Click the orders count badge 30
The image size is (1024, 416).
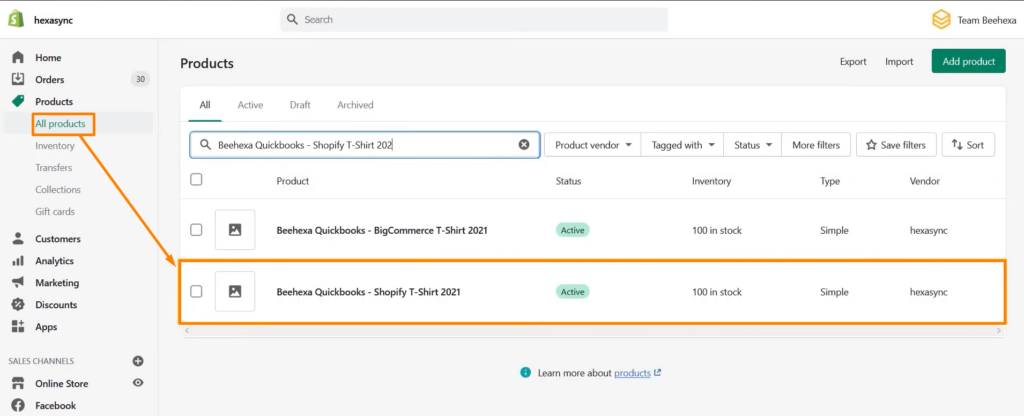click(140, 80)
